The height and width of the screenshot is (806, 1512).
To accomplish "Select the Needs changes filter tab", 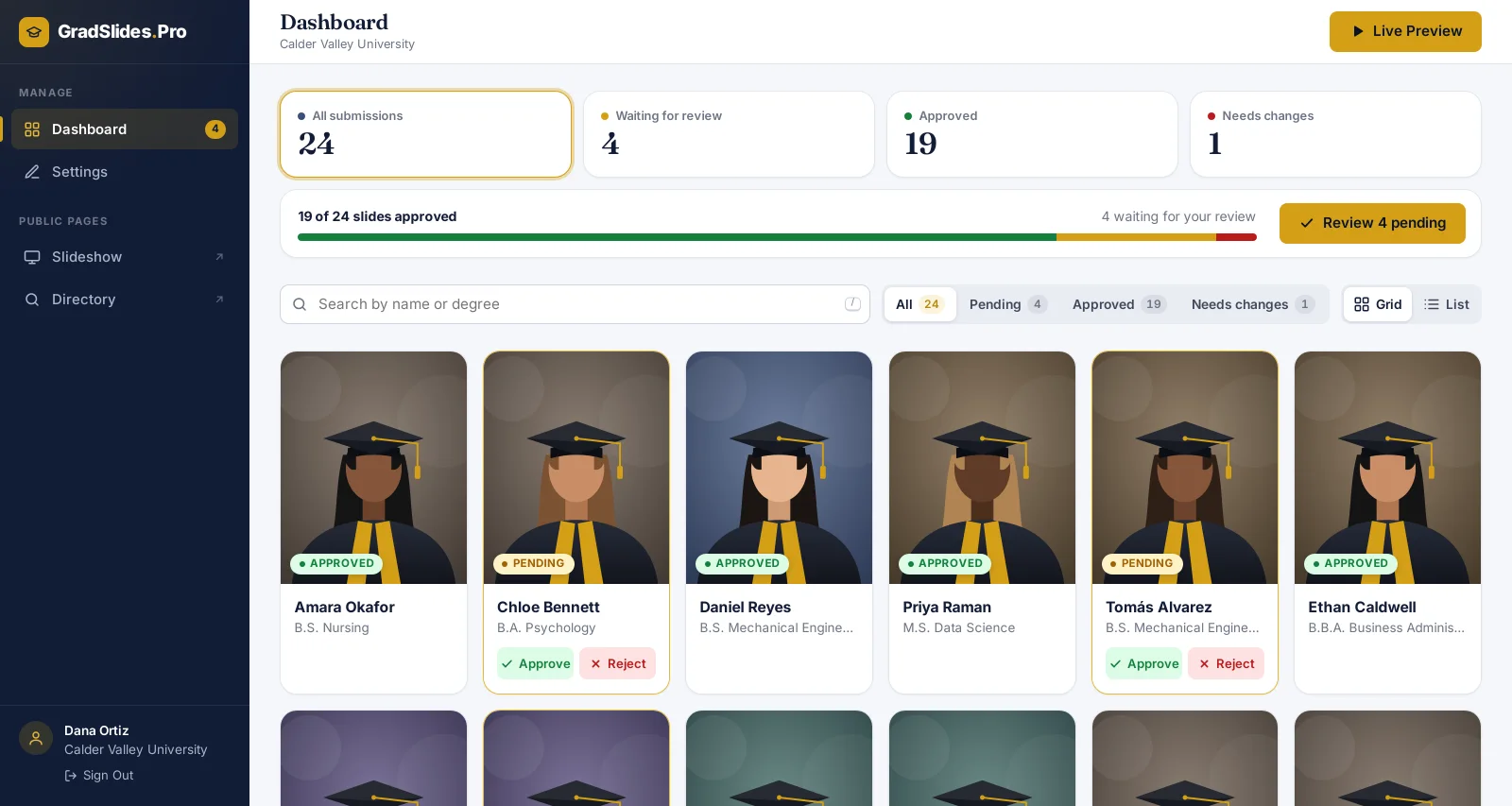I will tap(1252, 304).
